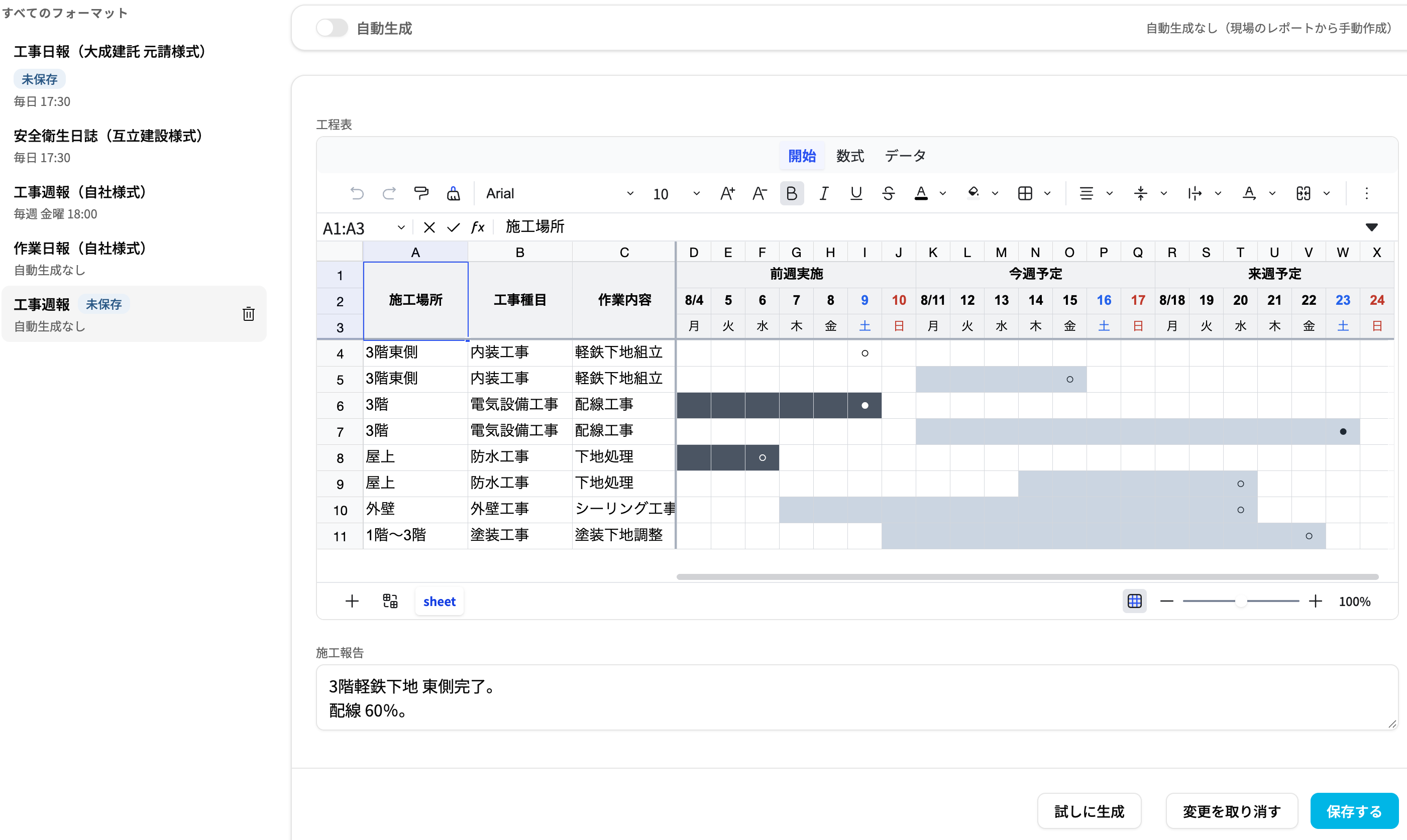Click the zoom slider
This screenshot has width=1407, height=840.
click(x=1241, y=601)
